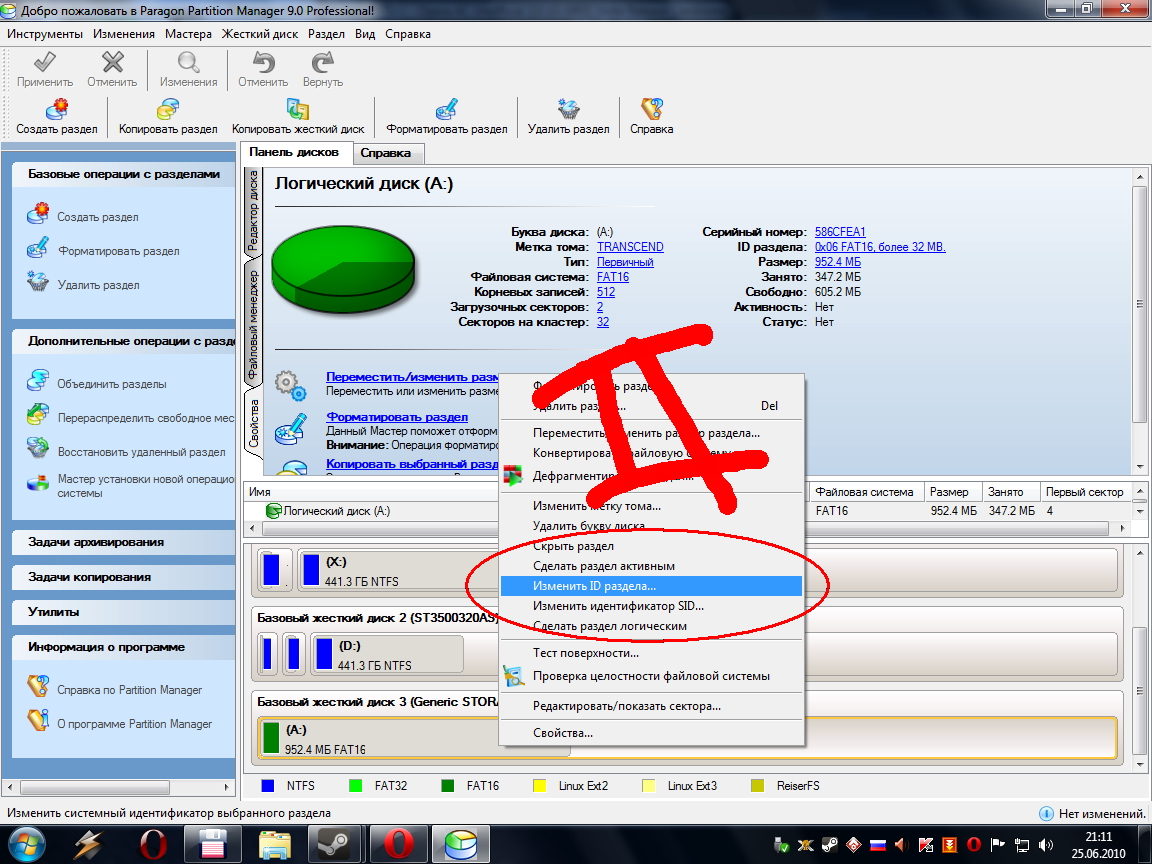This screenshot has height=864, width=1152.
Task: Click the Форматировать раздел link in properties
Action: click(x=397, y=417)
